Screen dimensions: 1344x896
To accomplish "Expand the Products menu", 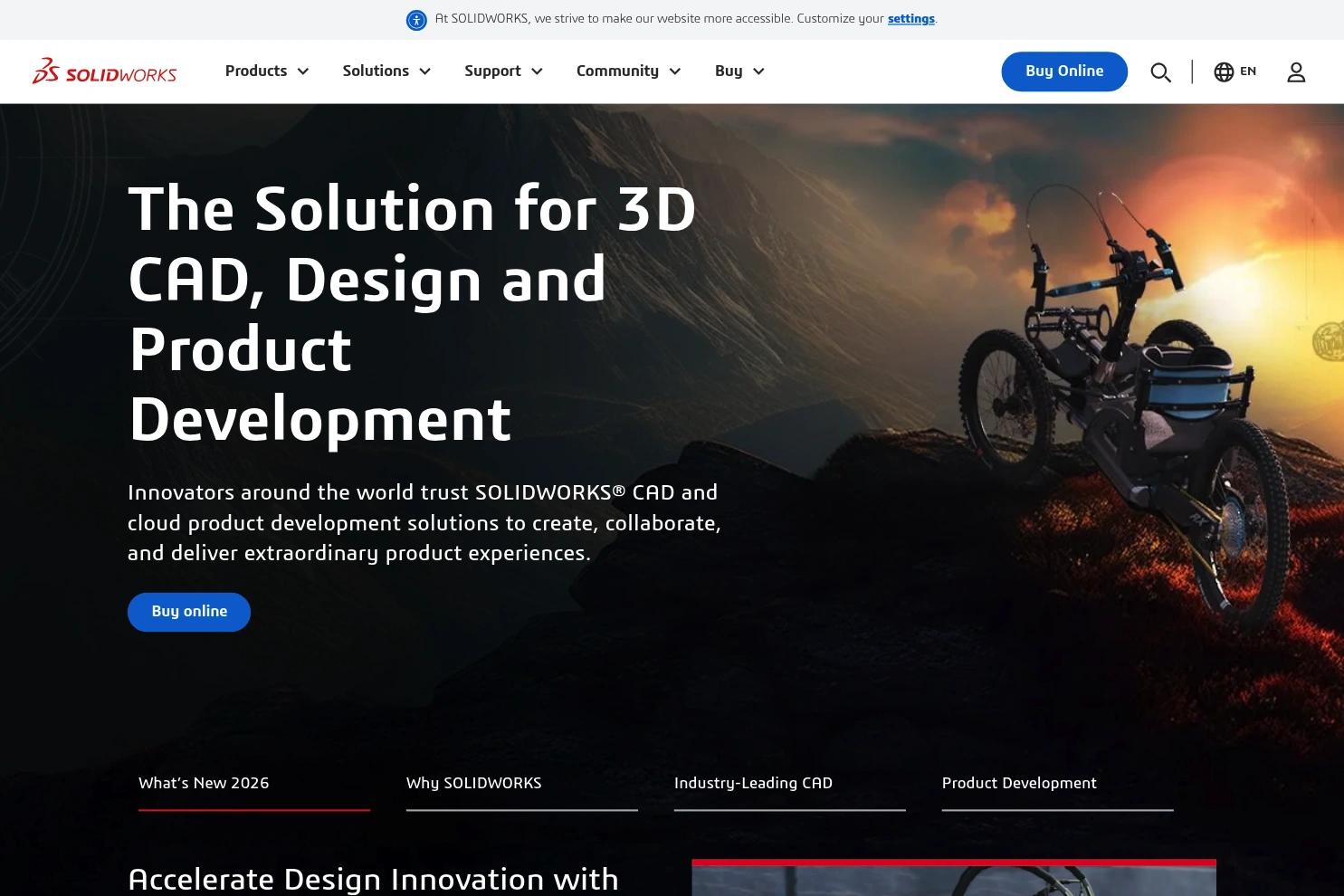I will pyautogui.click(x=267, y=71).
